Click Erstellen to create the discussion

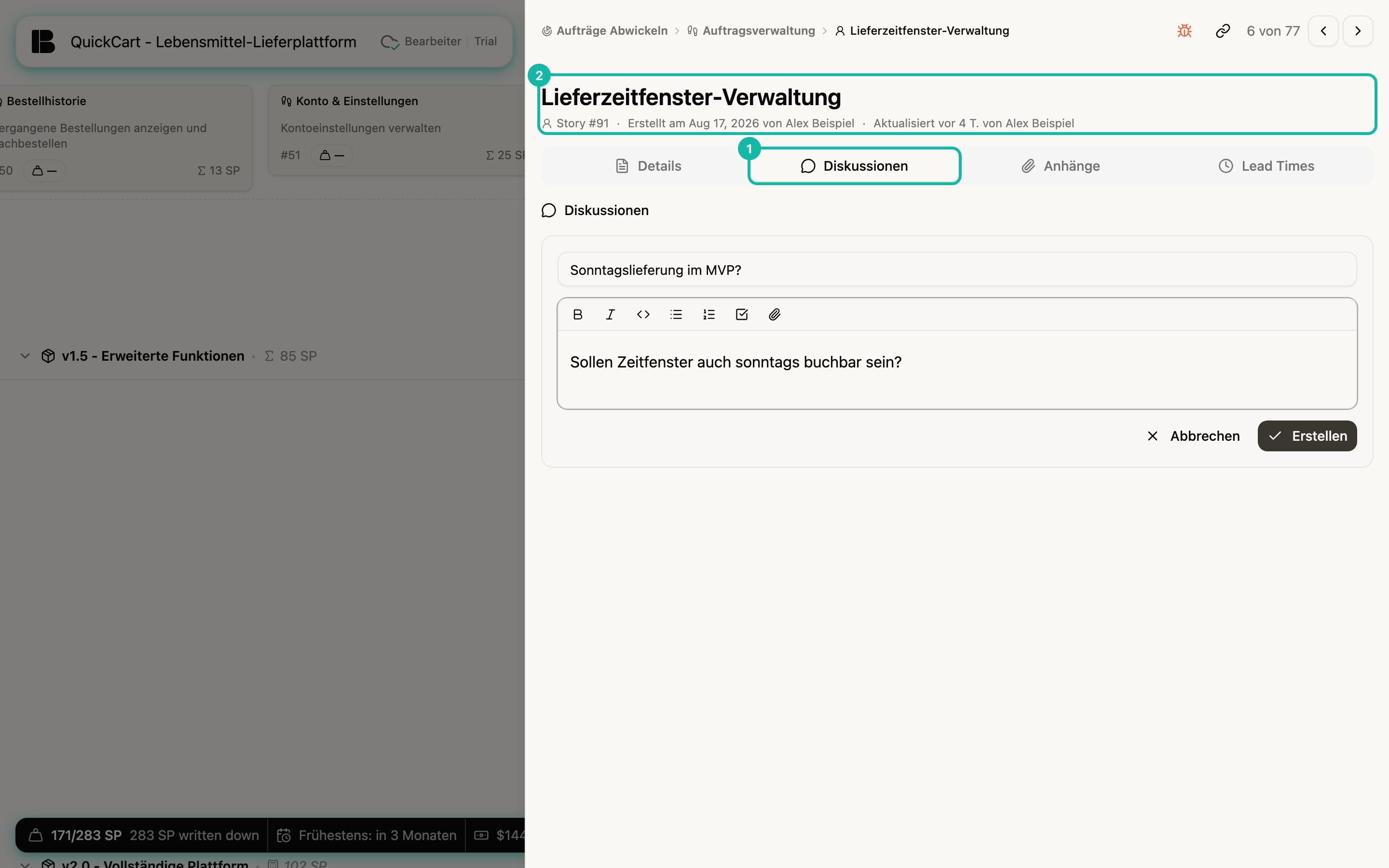click(x=1307, y=436)
